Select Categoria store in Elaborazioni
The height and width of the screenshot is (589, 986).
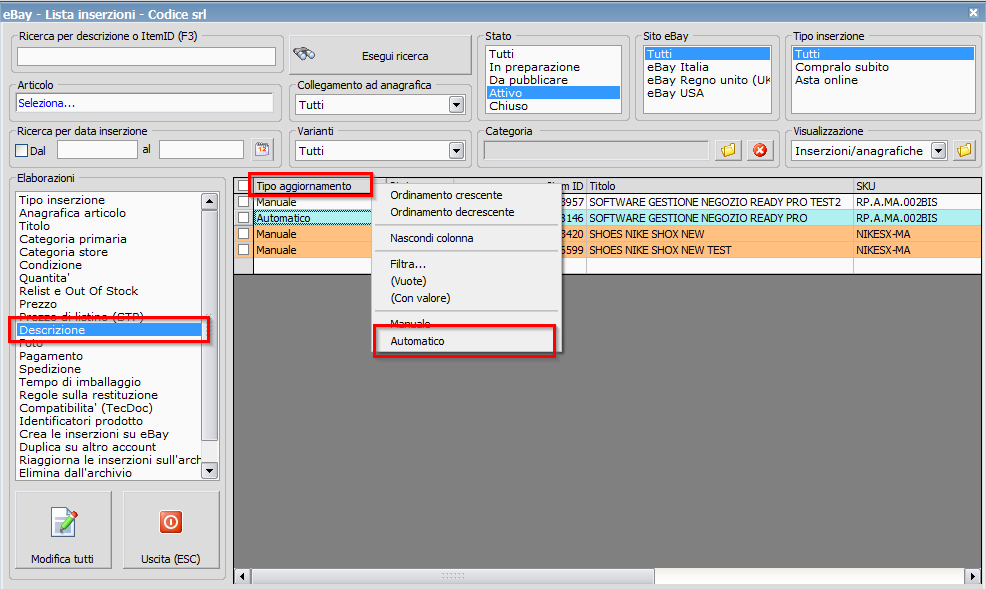pyautogui.click(x=109, y=252)
